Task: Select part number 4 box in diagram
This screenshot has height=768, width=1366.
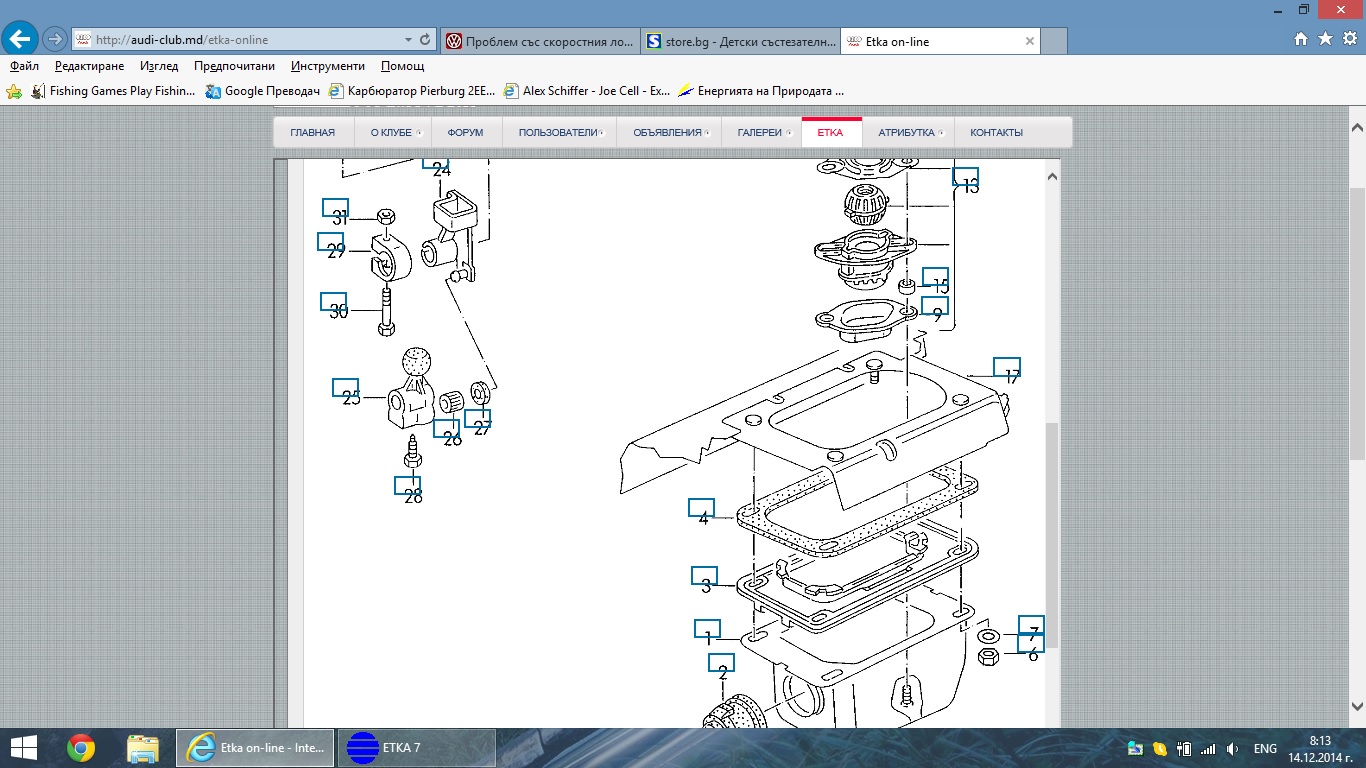Action: pos(702,508)
